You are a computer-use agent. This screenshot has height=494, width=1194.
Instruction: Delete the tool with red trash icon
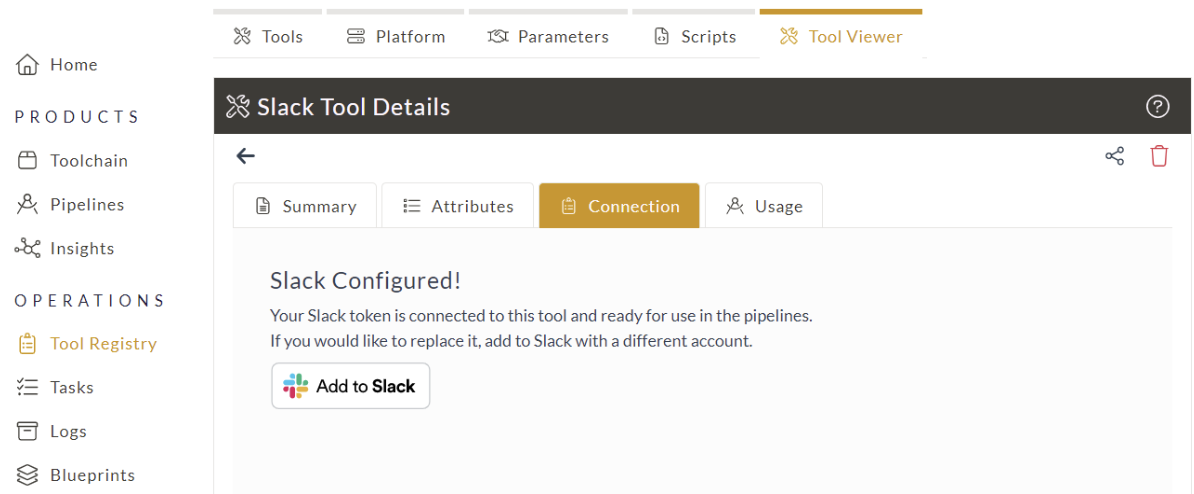[x=1159, y=156]
